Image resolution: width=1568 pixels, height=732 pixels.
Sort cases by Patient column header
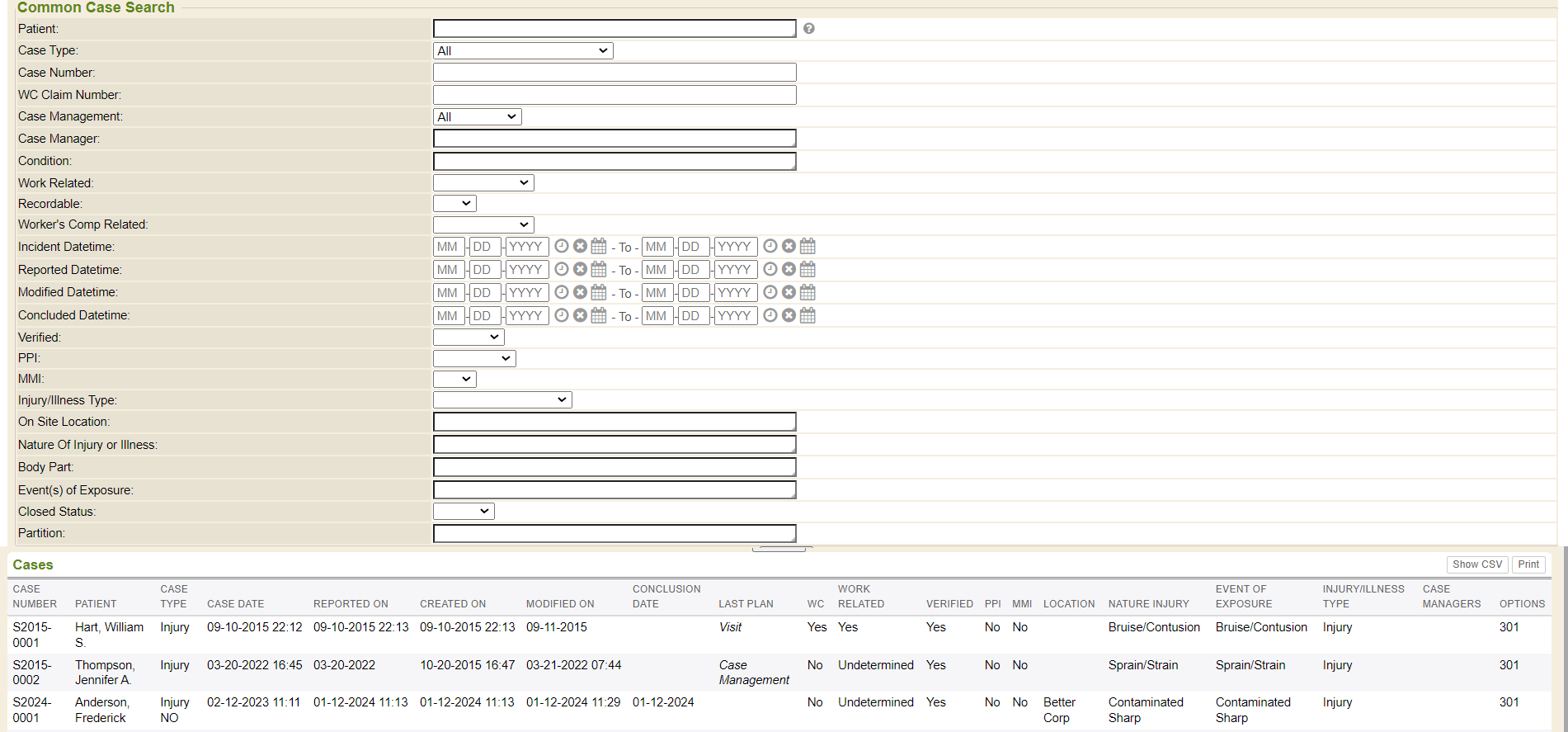coord(96,604)
